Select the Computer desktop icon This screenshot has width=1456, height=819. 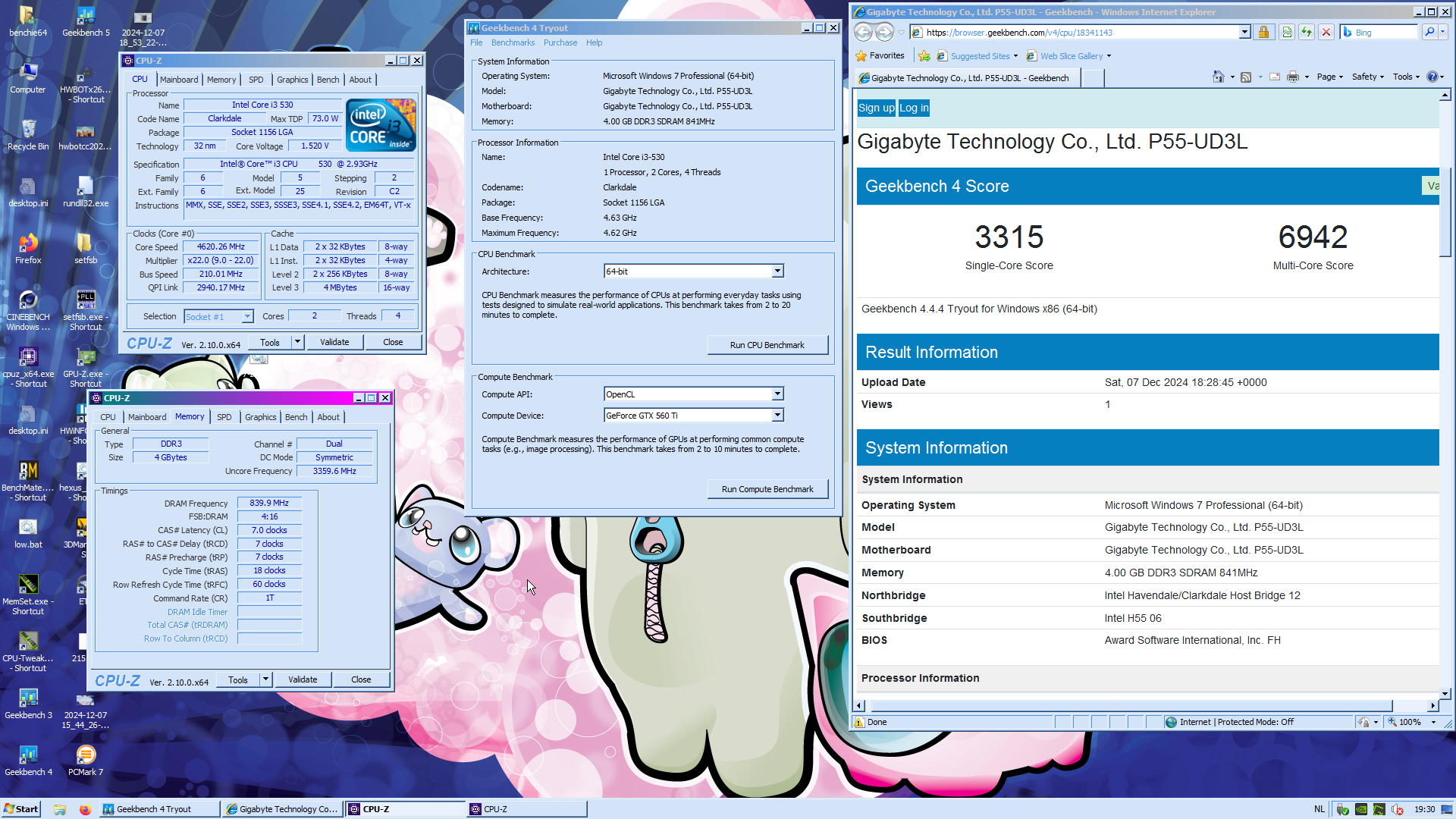point(28,79)
